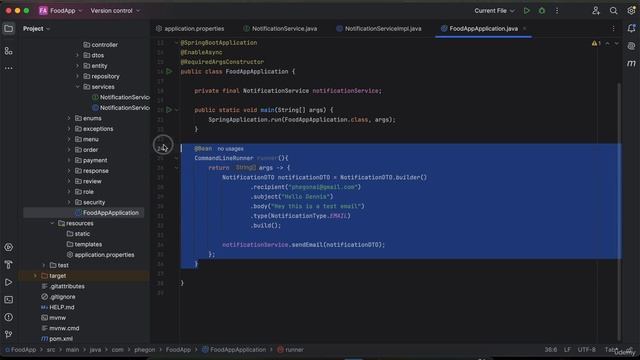Expand the dtos folder

[77, 56]
